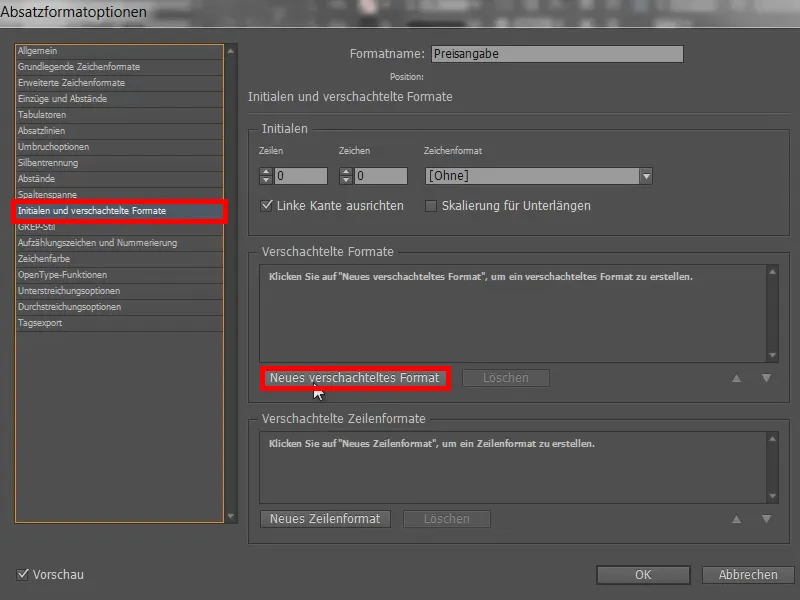Decrease the Zeichen stepper value
This screenshot has height=600, width=800.
click(x=346, y=180)
